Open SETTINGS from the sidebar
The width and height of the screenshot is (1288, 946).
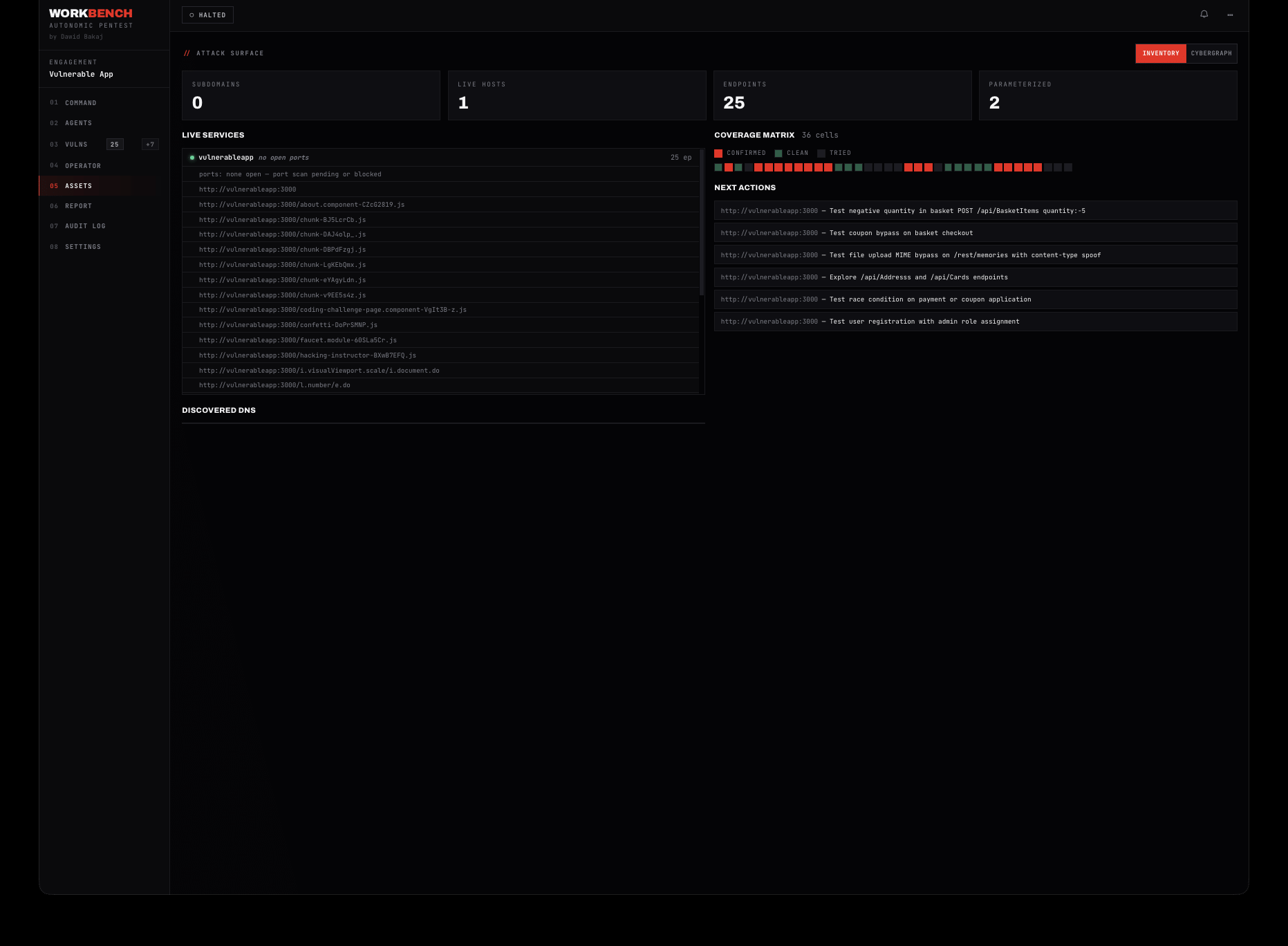click(x=104, y=247)
